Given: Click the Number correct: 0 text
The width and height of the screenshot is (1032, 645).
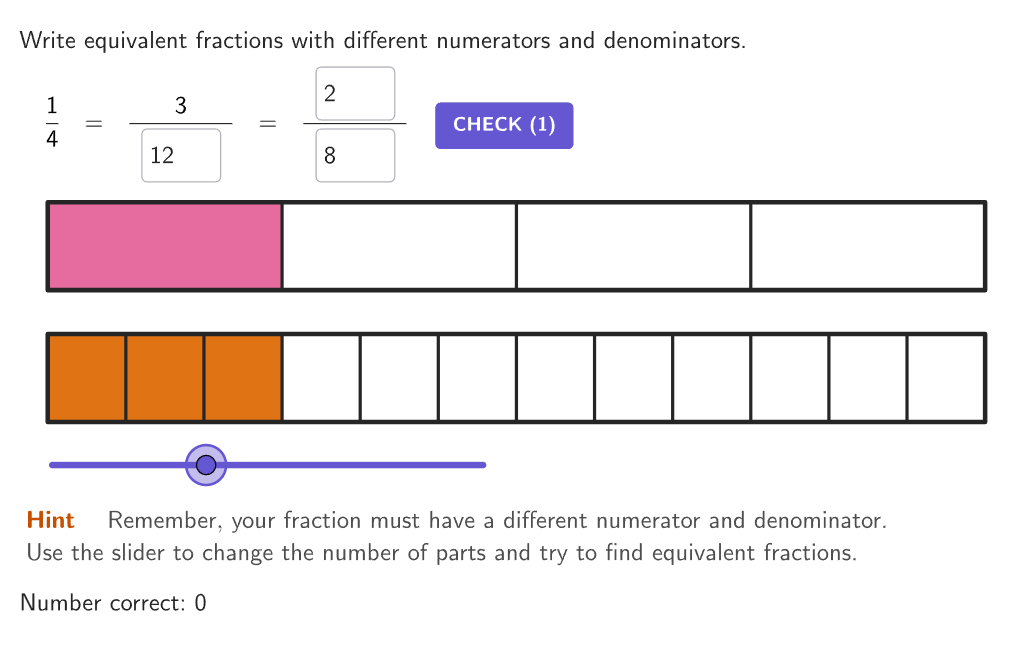Looking at the screenshot, I should (113, 603).
